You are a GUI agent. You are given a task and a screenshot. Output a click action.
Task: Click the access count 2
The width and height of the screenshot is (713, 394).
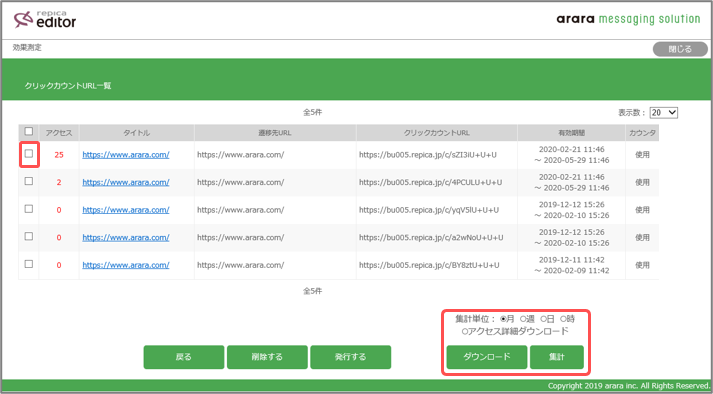coord(59,182)
